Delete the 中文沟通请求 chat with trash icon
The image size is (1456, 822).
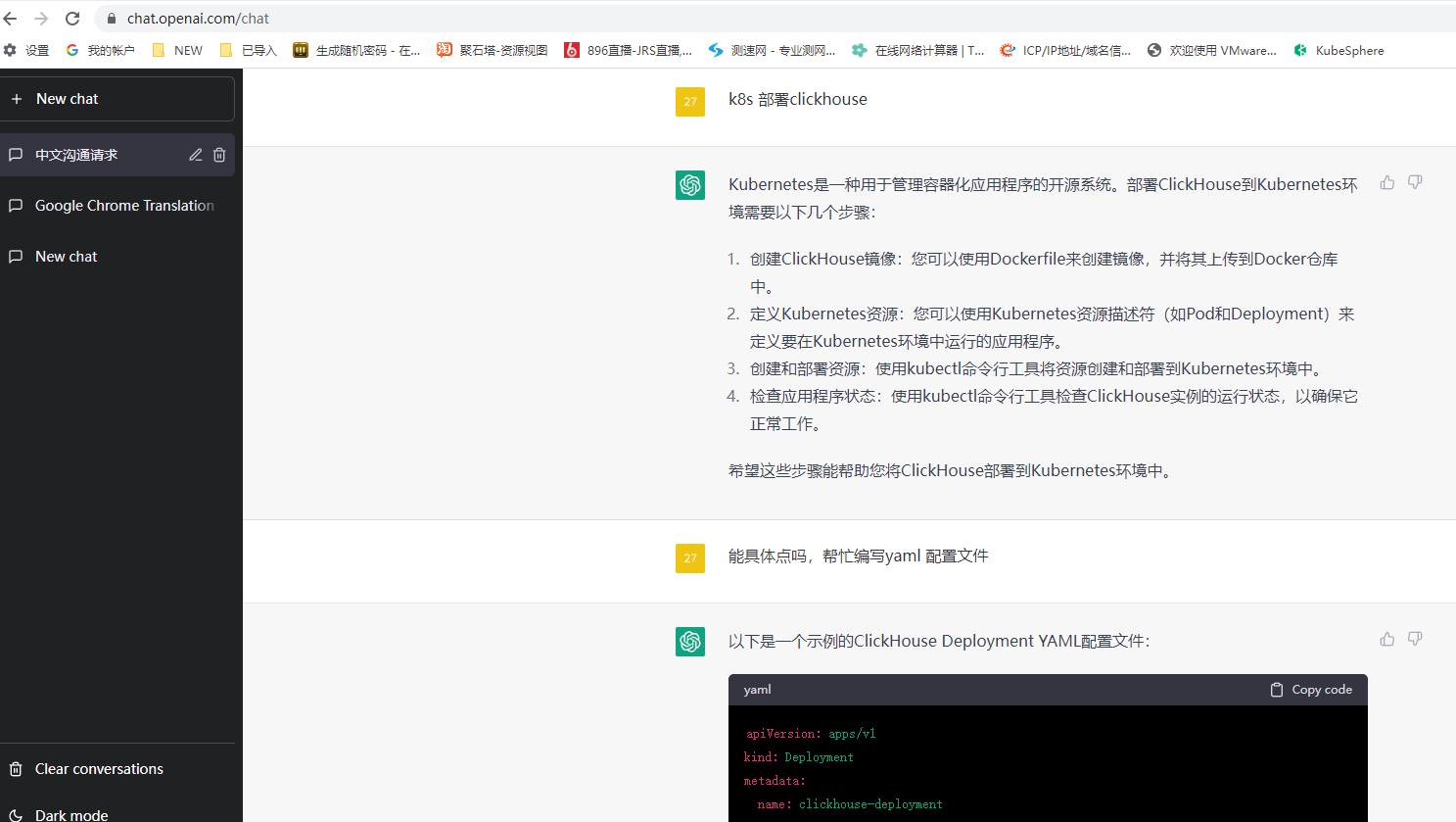click(219, 155)
